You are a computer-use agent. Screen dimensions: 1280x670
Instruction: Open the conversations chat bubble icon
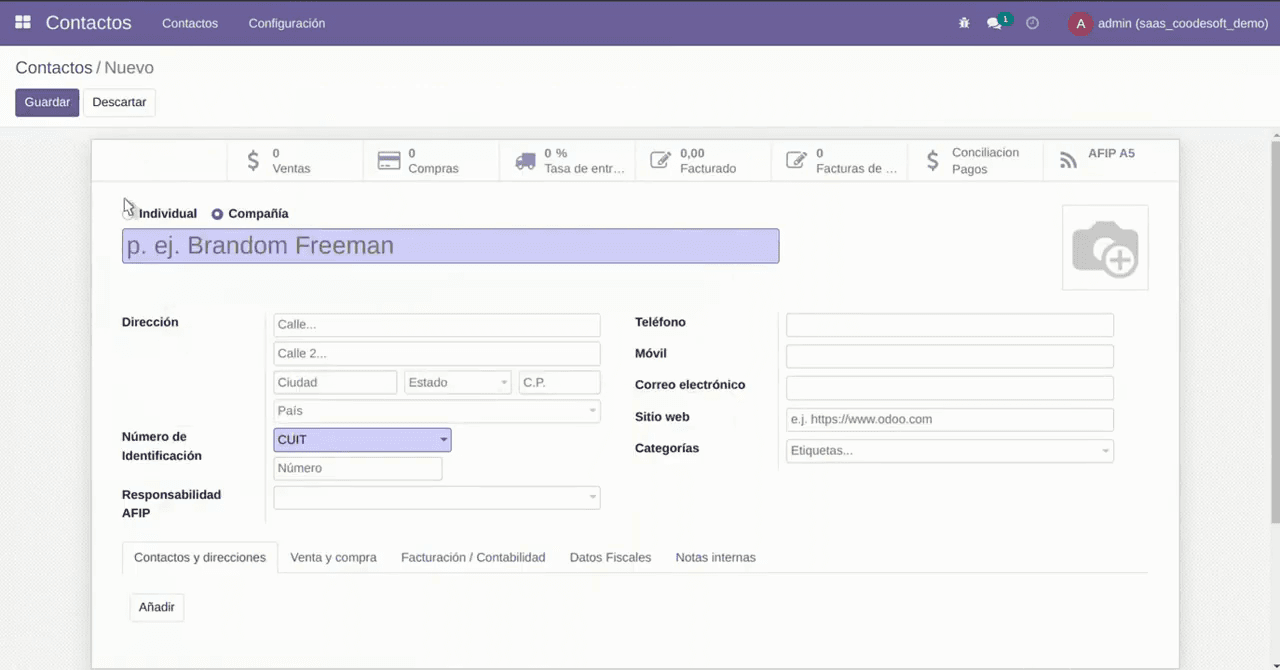[x=994, y=23]
